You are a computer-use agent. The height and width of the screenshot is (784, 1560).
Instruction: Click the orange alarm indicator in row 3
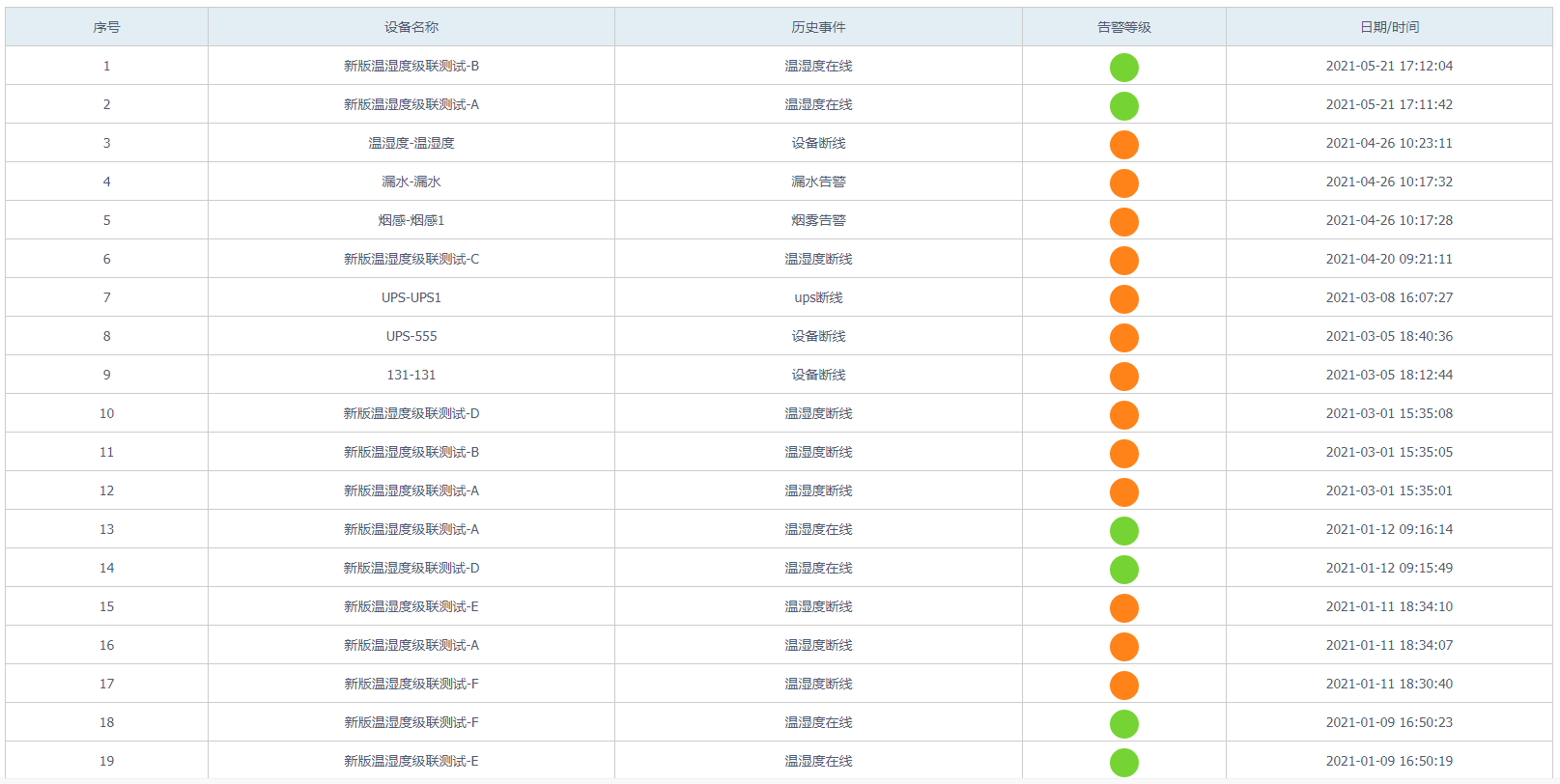coord(1123,145)
